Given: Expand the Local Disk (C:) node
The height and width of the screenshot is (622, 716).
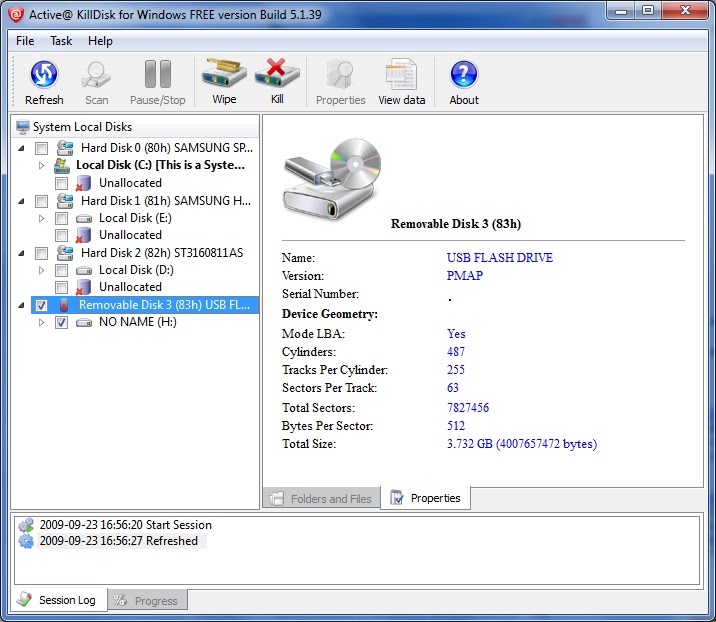Looking at the screenshot, I should 41,165.
